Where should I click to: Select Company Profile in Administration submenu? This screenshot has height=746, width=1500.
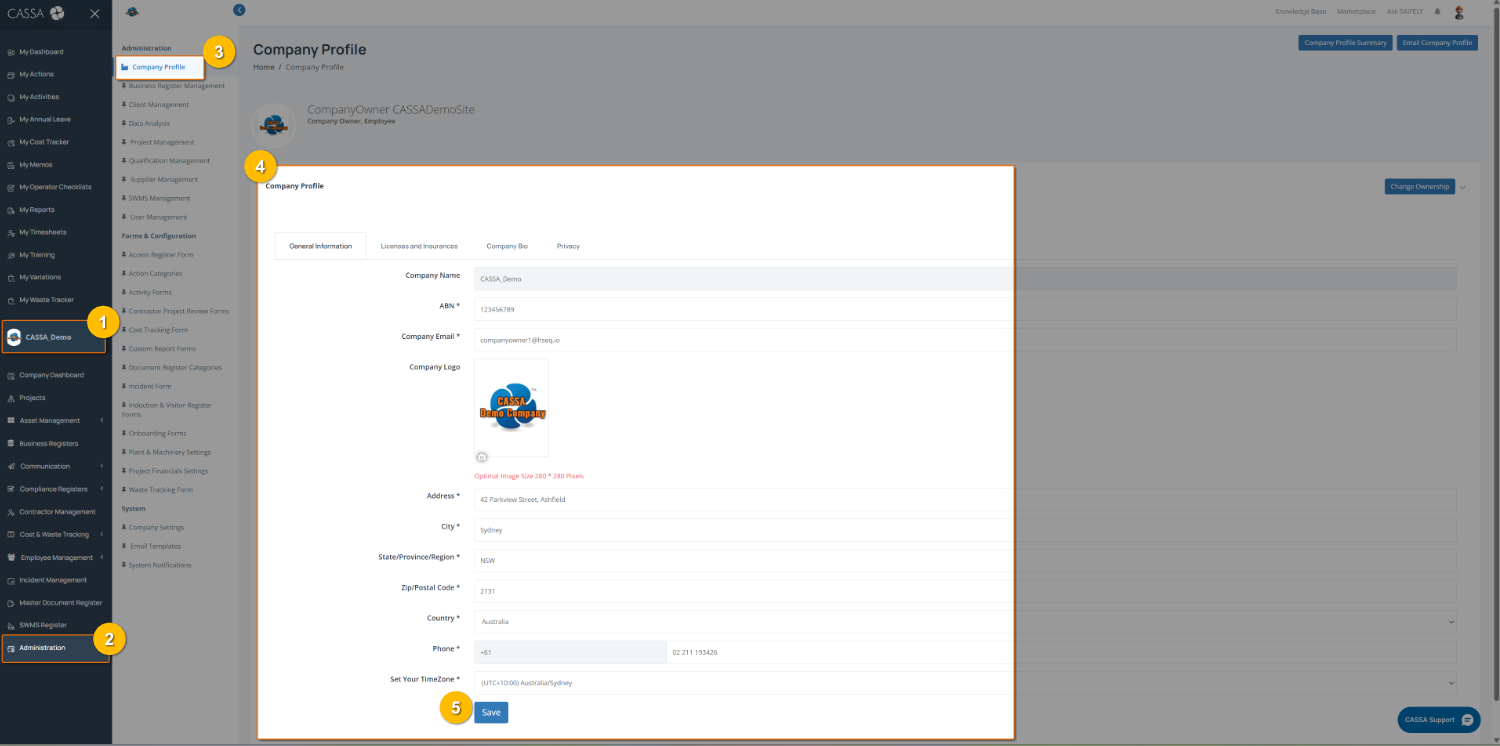tap(159, 67)
